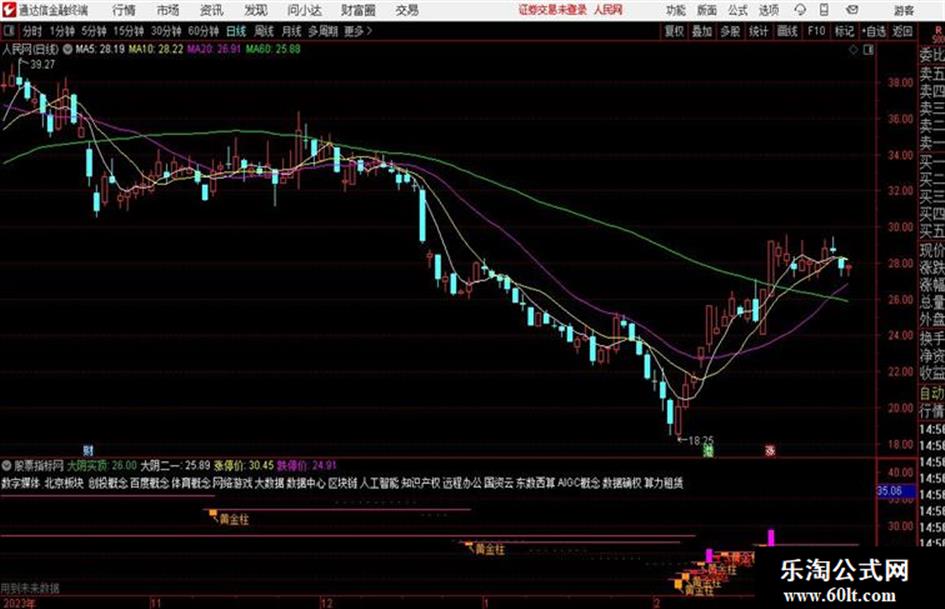Click the 大数据 concept tag
Screen dimensions: 945x609
tap(269, 483)
